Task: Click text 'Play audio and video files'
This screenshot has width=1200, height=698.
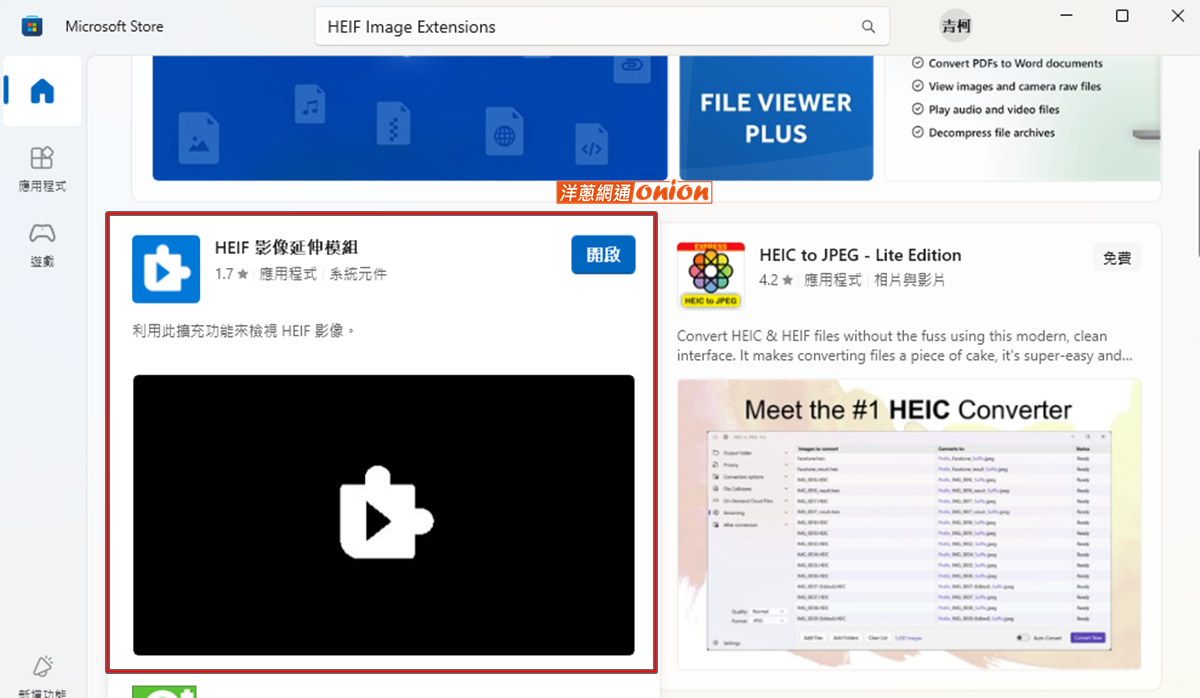Action: 994,109
